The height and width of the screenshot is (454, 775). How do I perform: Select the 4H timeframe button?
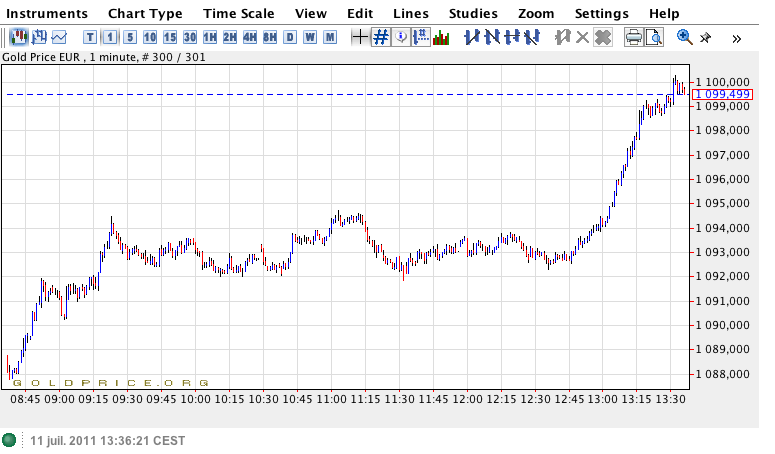click(250, 38)
